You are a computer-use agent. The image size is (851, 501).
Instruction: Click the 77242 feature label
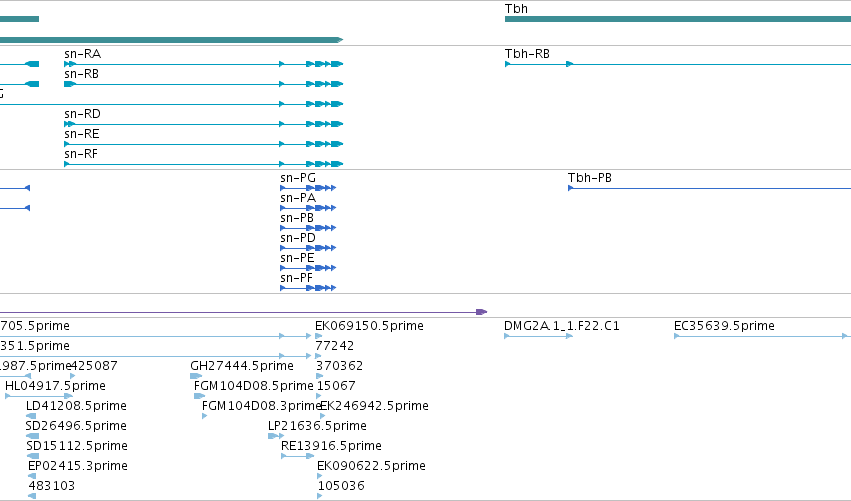pyautogui.click(x=334, y=346)
